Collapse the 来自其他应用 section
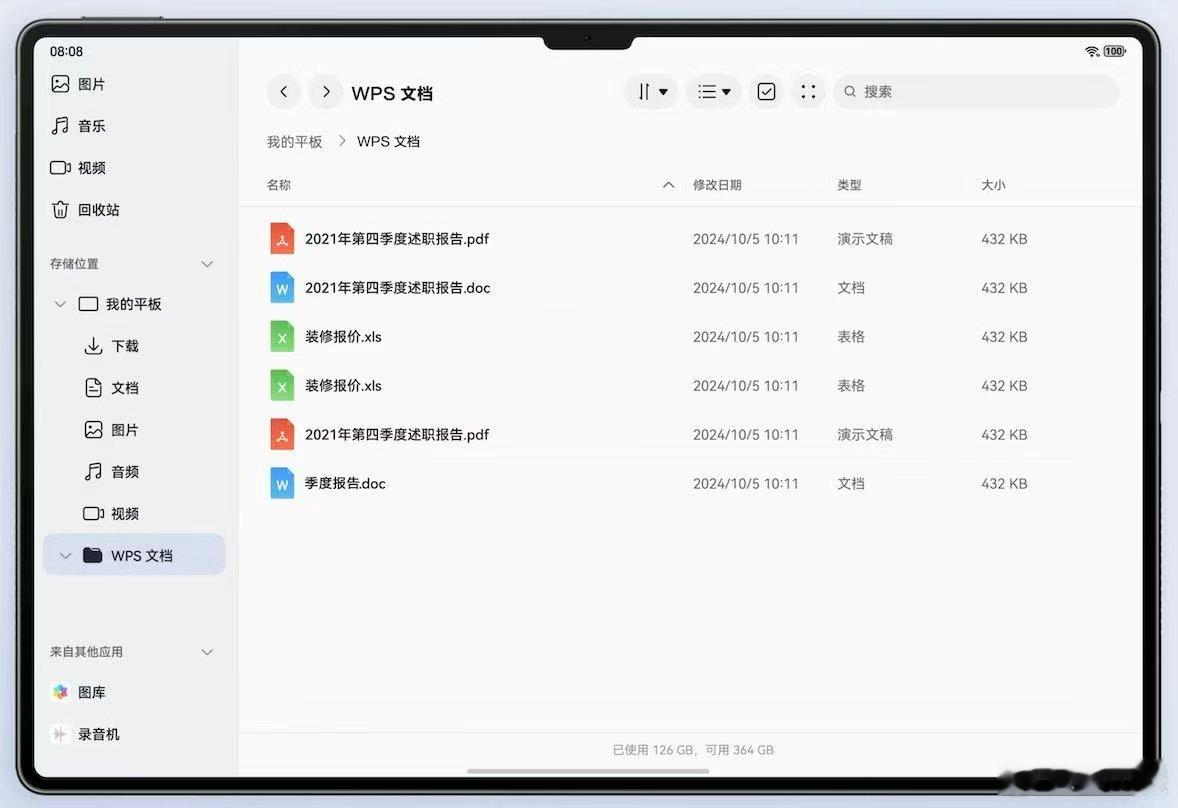1178x808 pixels. tap(207, 652)
